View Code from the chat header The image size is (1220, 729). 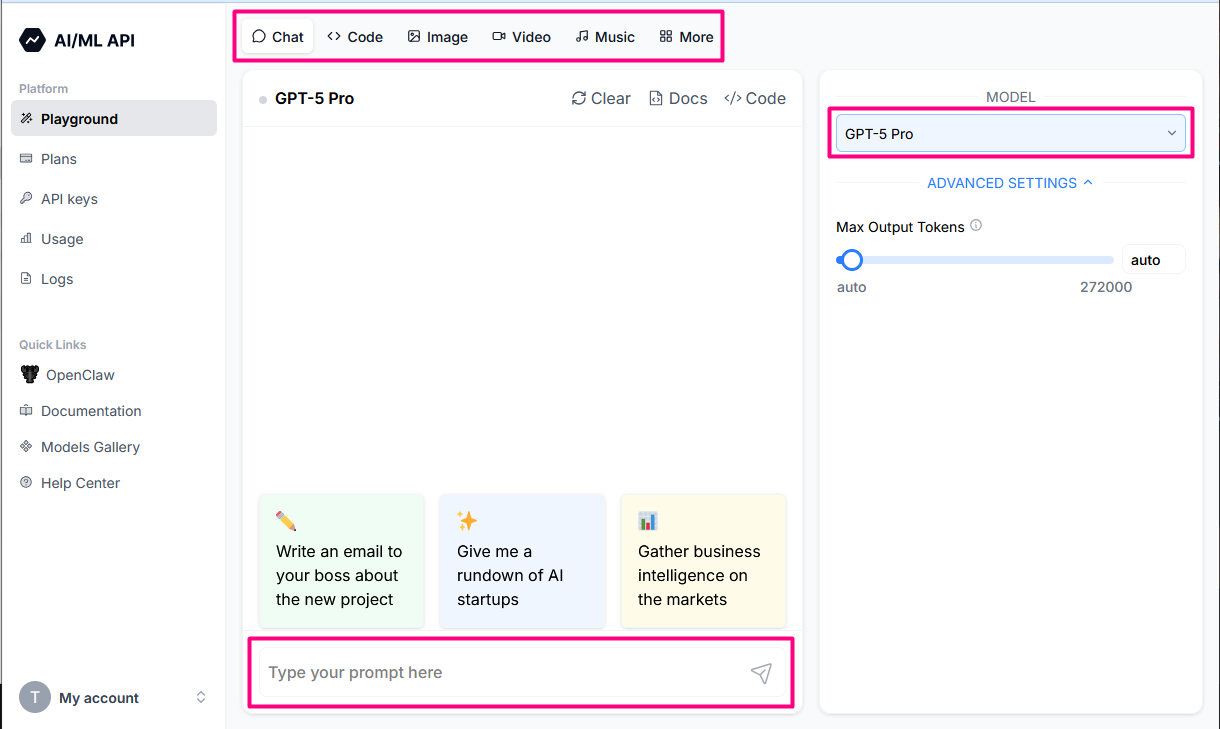[x=755, y=98]
